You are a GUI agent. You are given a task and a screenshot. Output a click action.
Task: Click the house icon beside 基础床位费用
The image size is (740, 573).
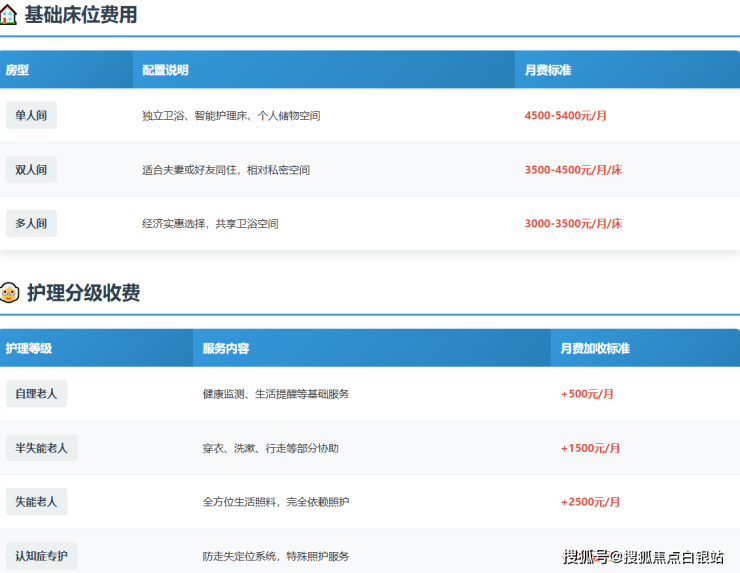click(x=9, y=15)
